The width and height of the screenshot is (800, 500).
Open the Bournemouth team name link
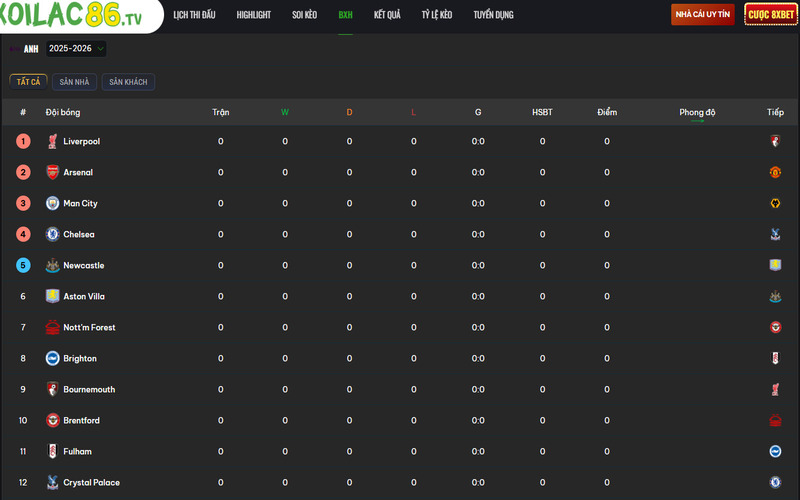click(x=89, y=389)
